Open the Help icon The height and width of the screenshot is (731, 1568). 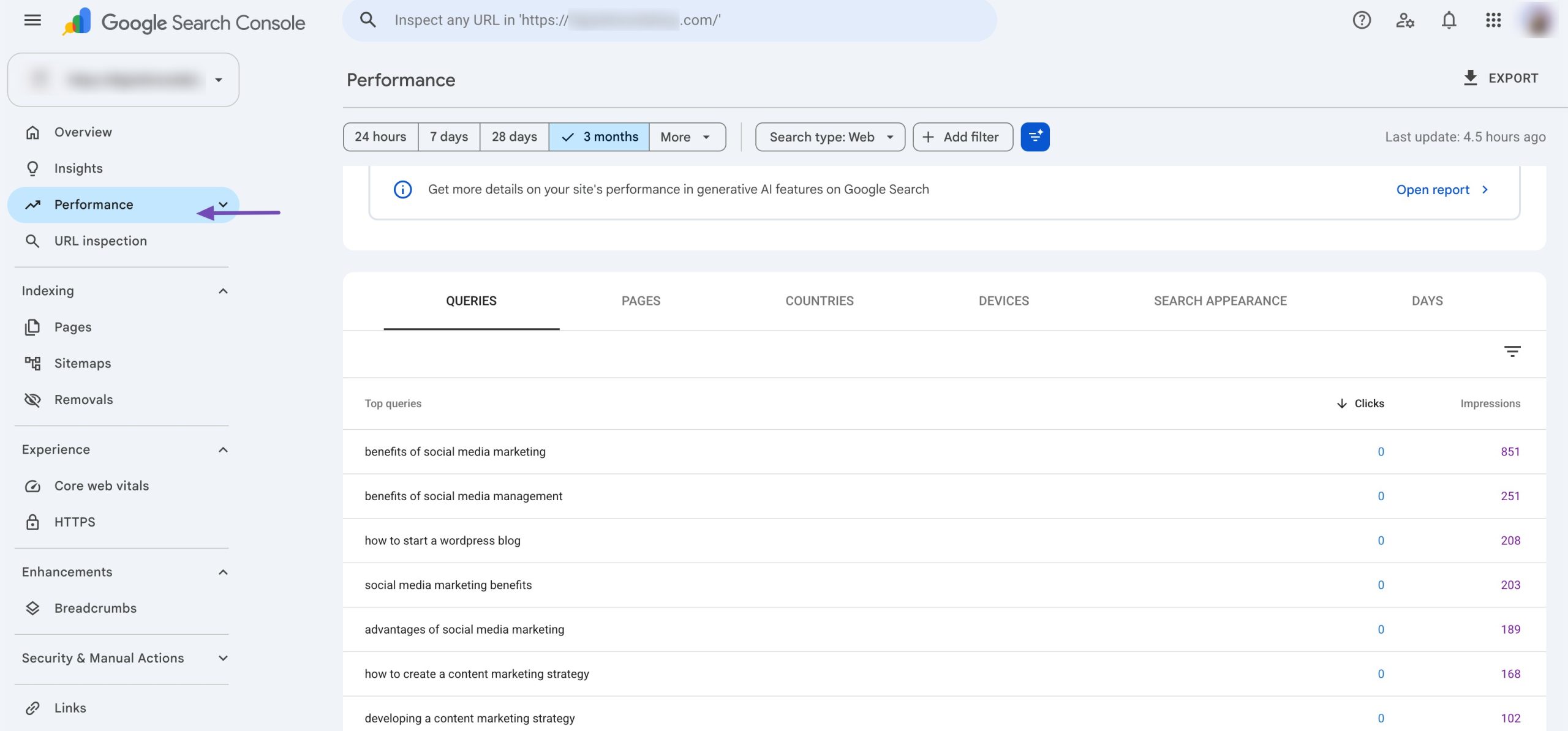click(x=1362, y=20)
